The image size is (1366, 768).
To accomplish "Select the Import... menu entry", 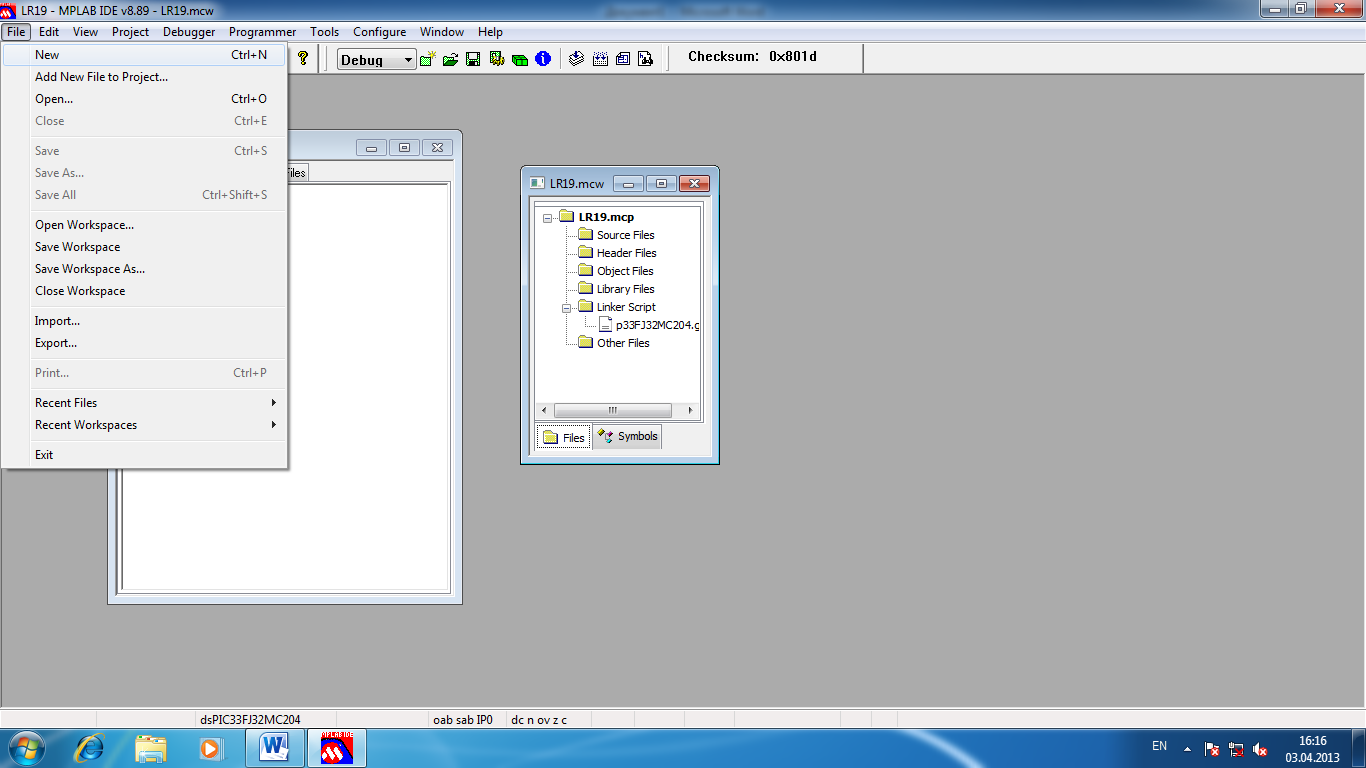I will (x=144, y=321).
